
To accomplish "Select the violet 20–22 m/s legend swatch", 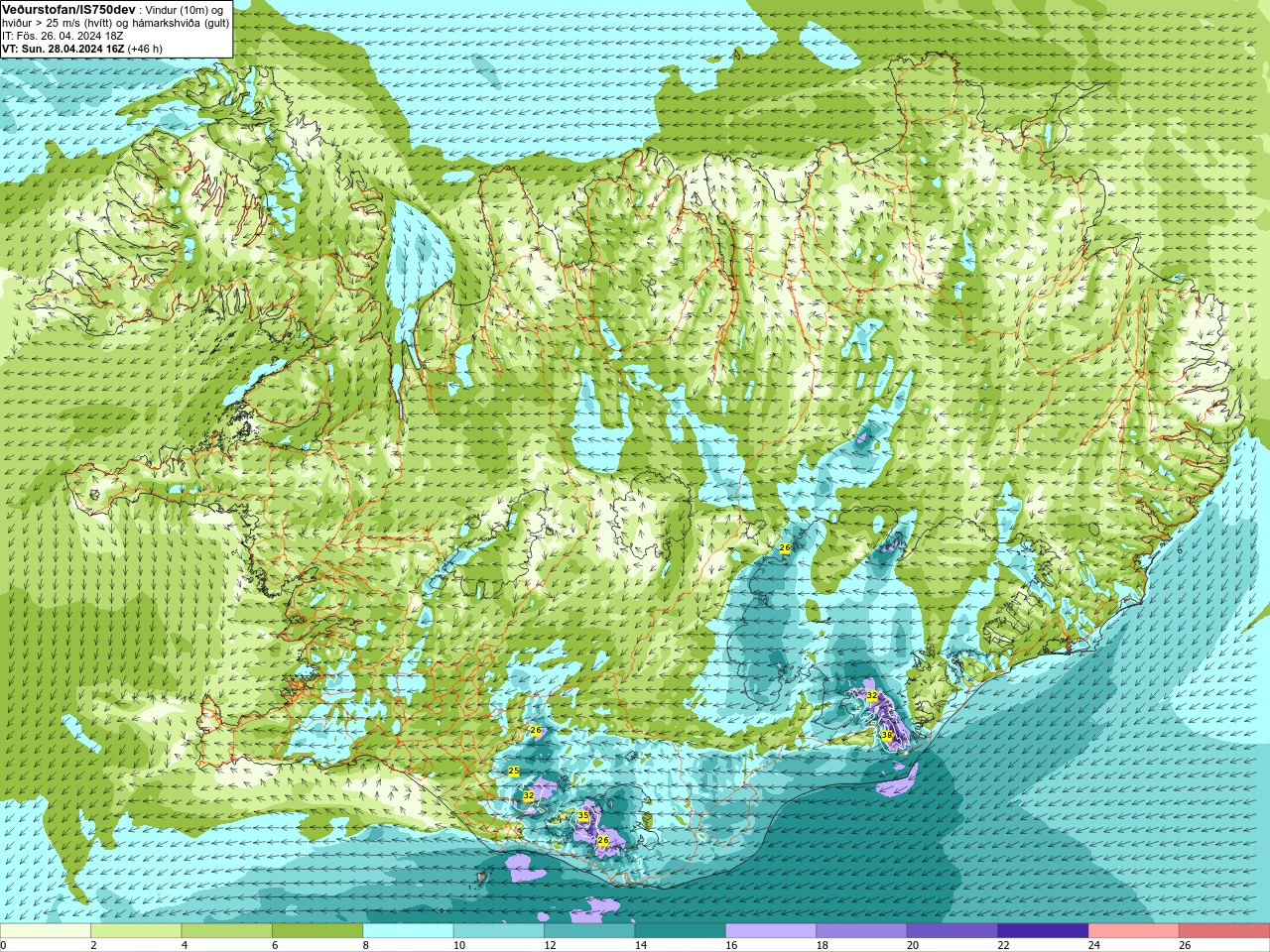I will coord(952,931).
